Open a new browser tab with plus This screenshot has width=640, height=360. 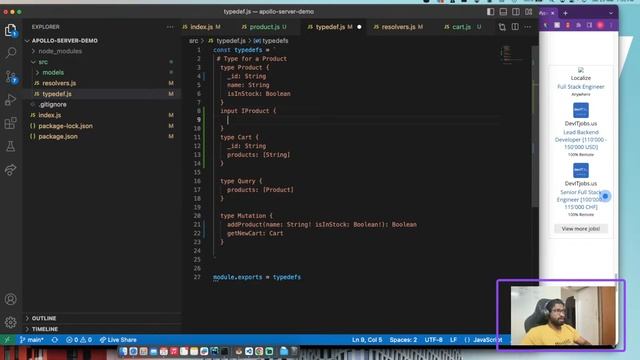[565, 13]
